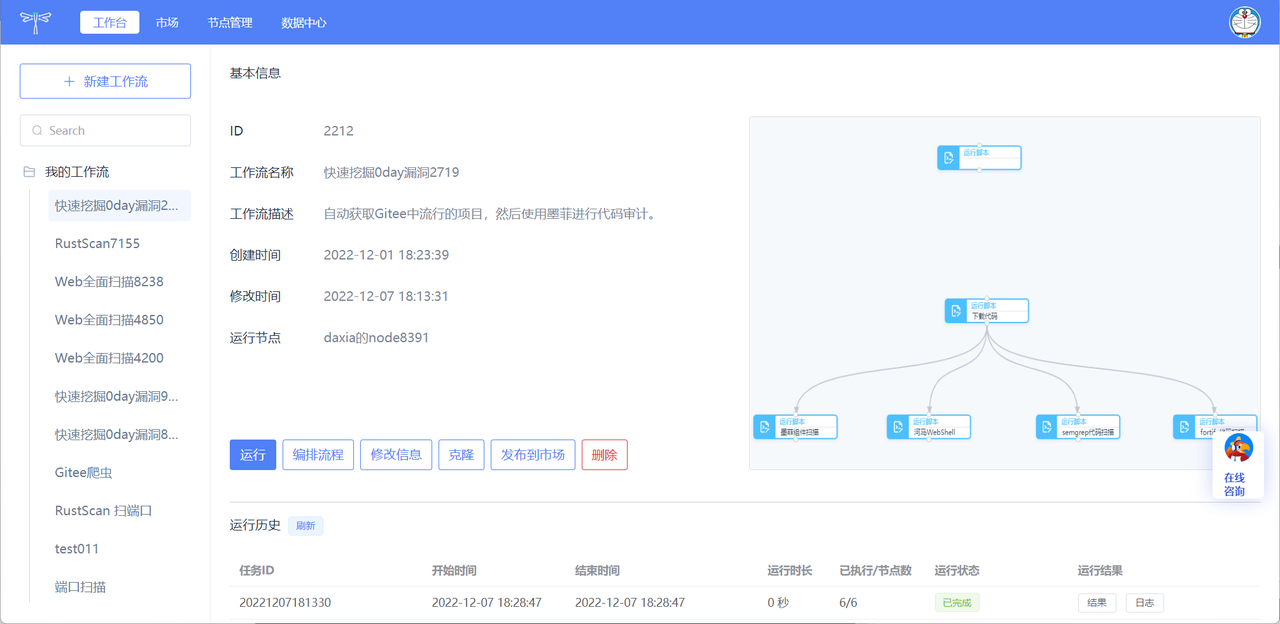The image size is (1280, 624).
Task: Click the dragonfly logo in header
Action: 35,22
